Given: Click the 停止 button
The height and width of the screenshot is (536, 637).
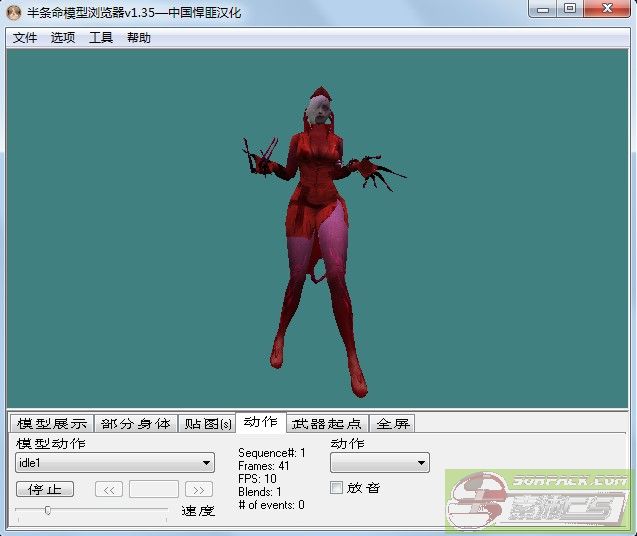Looking at the screenshot, I should tap(45, 489).
